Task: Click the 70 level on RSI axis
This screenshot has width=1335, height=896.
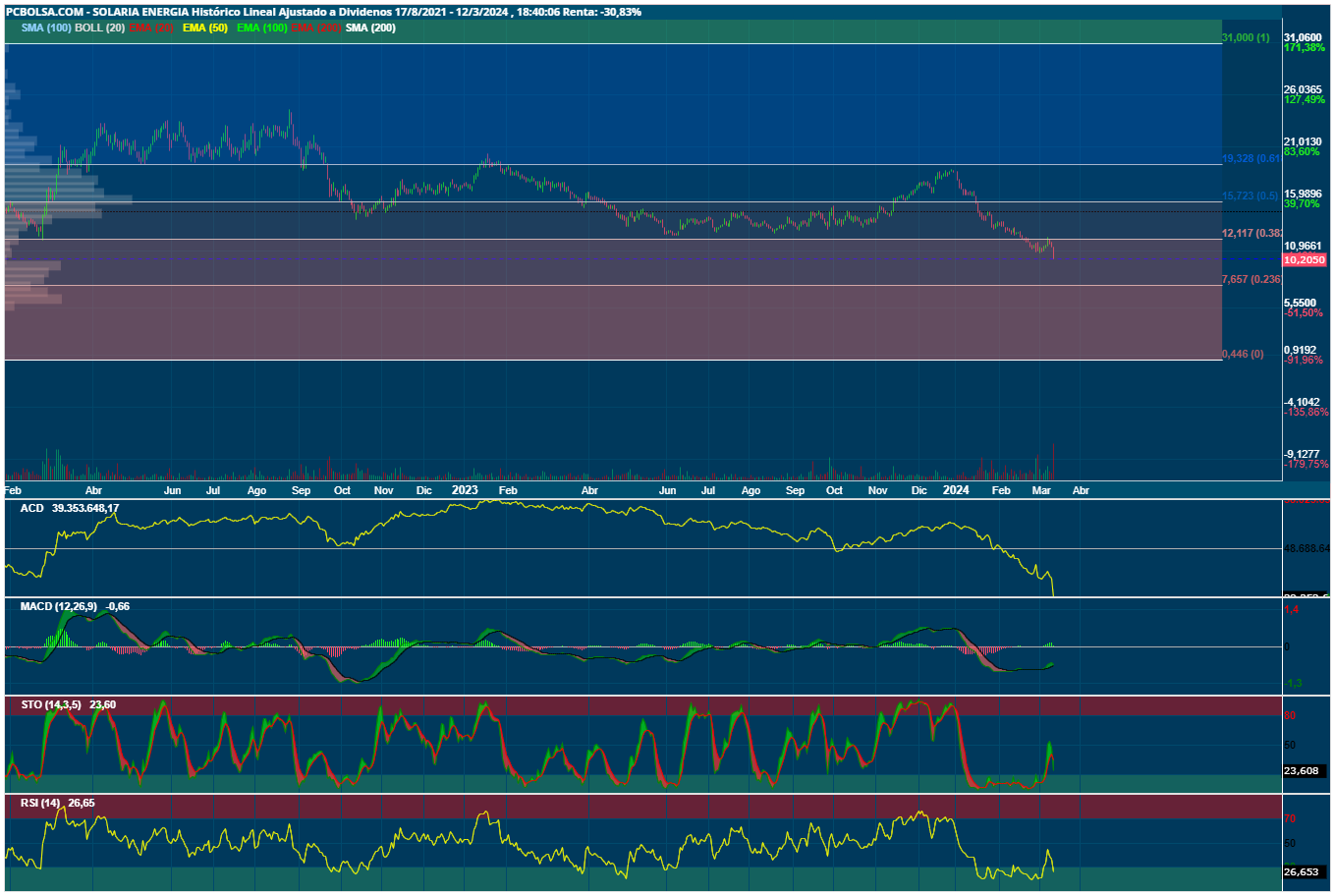Action: [x=1291, y=818]
